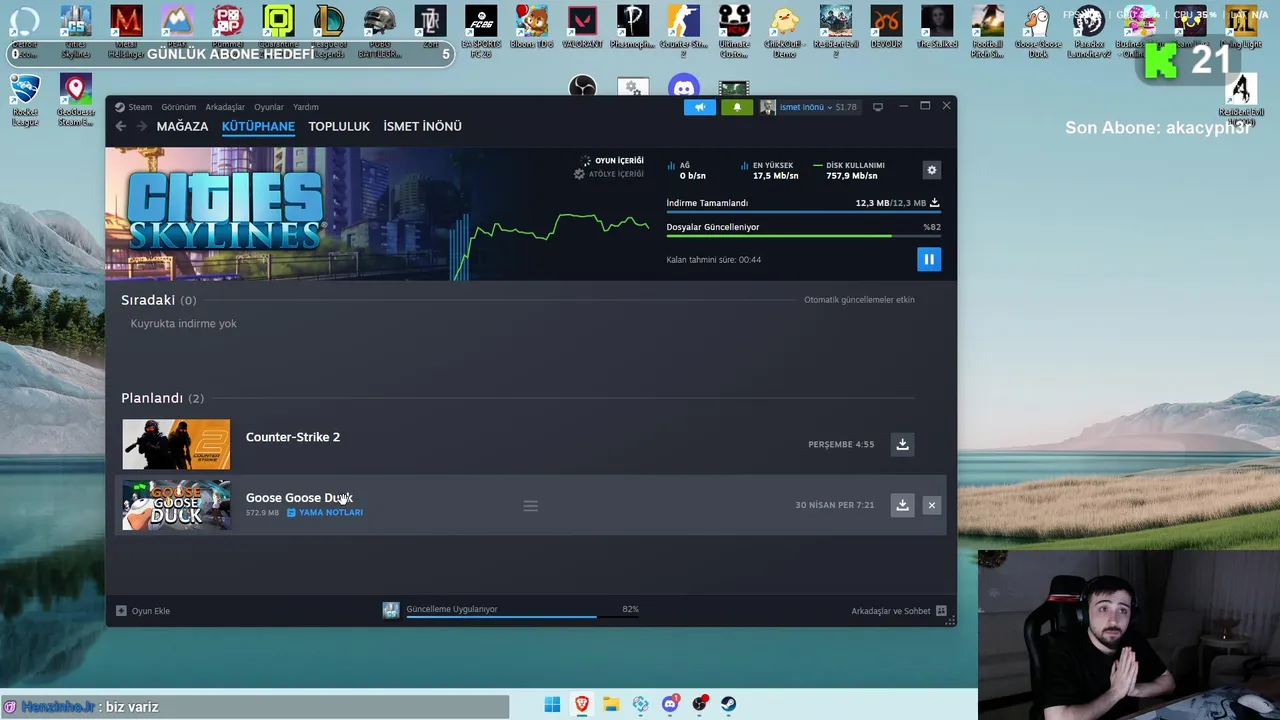Image resolution: width=1280 pixels, height=720 pixels.
Task: Switch to the TOPLULUK tab
Action: tap(339, 127)
